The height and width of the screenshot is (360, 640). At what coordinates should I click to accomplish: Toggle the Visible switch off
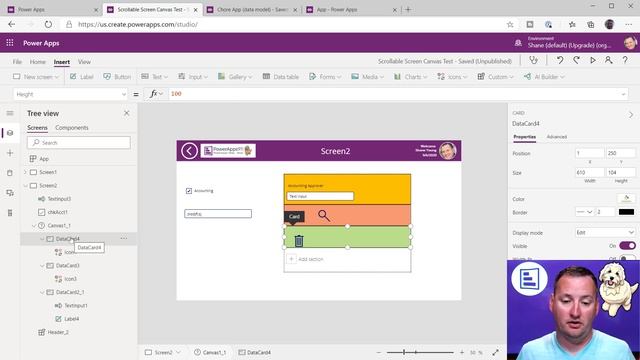(x=627, y=246)
